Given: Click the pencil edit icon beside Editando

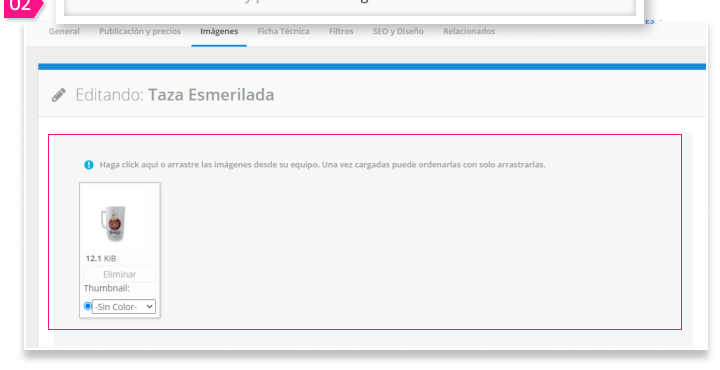Looking at the screenshot, I should point(59,95).
